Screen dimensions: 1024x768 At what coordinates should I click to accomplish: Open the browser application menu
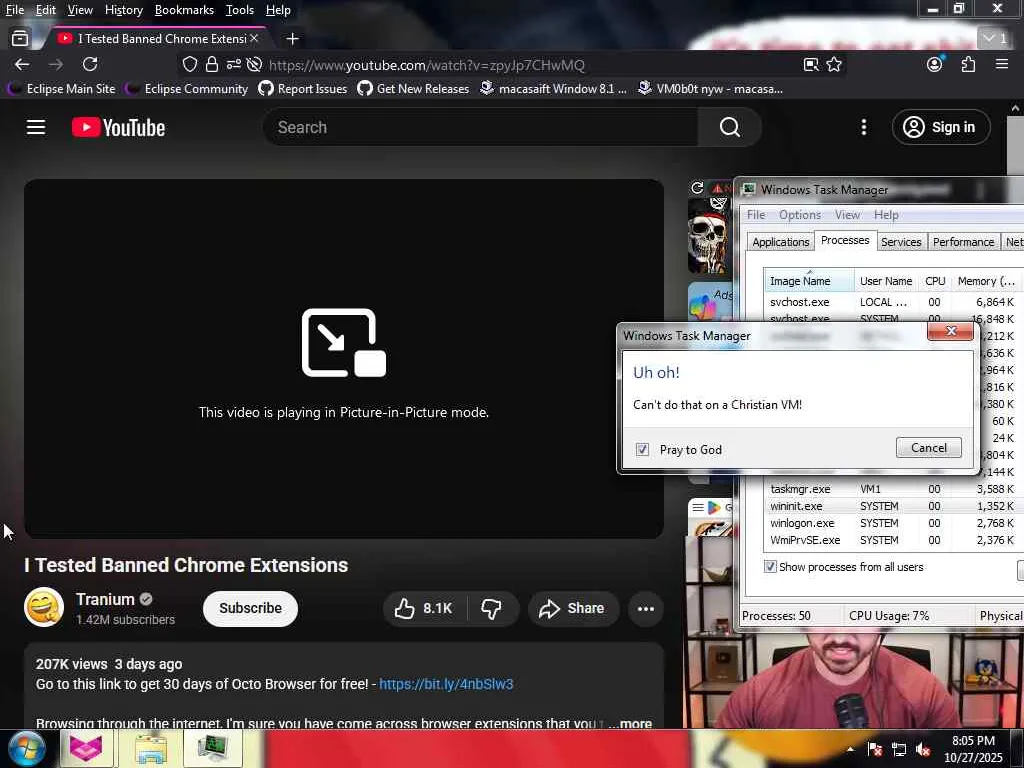pos(1002,64)
